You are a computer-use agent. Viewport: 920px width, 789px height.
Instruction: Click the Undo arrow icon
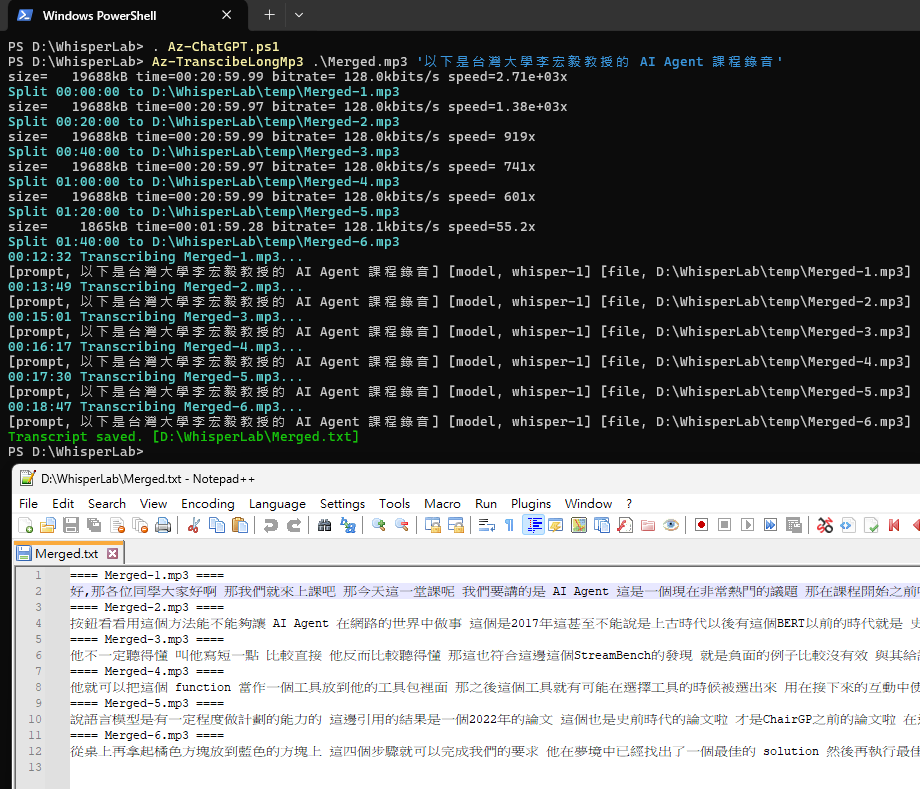click(x=271, y=525)
